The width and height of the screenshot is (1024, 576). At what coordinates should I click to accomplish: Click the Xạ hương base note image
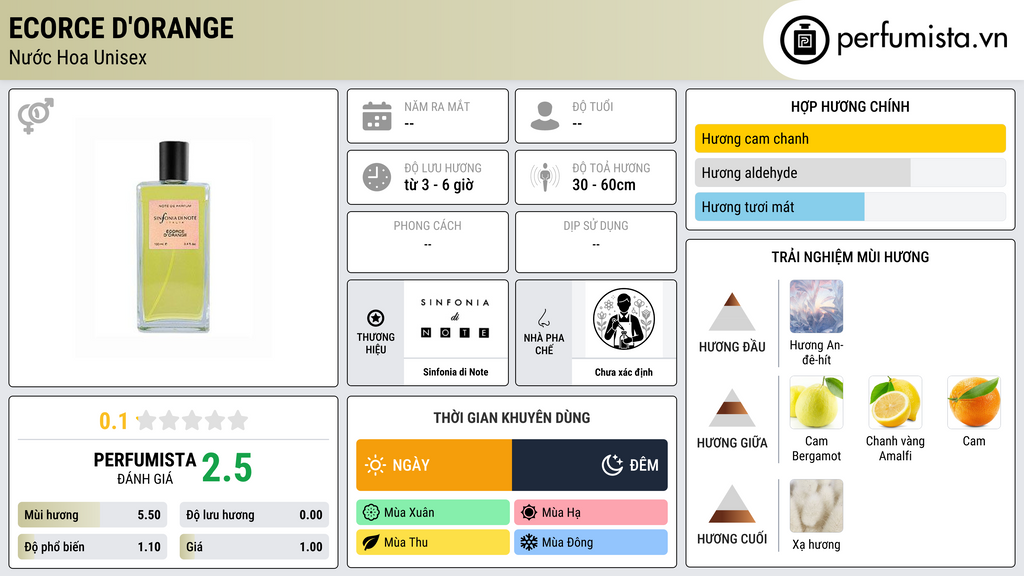(816, 506)
